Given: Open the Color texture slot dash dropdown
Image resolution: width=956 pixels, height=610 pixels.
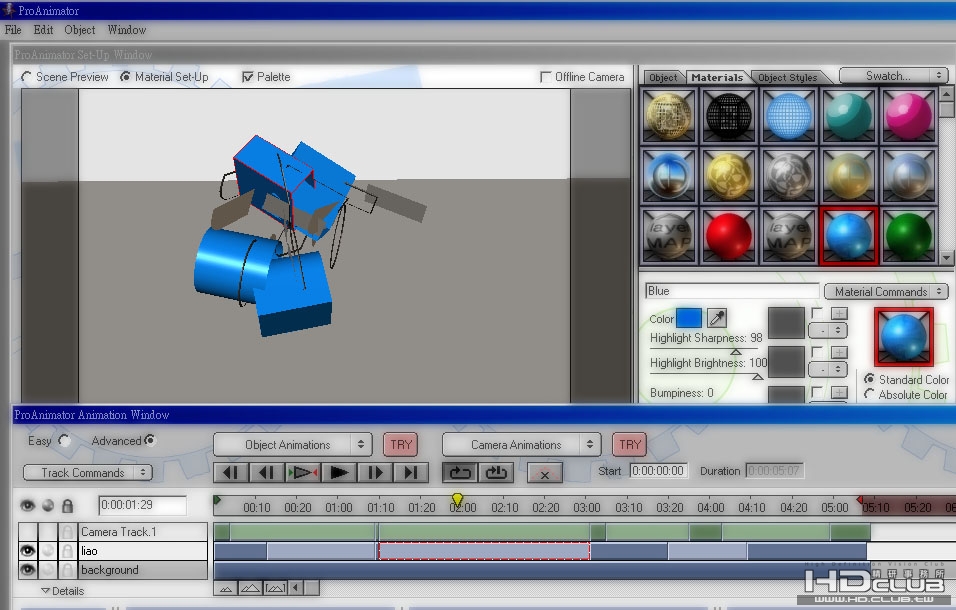Looking at the screenshot, I should [829, 330].
